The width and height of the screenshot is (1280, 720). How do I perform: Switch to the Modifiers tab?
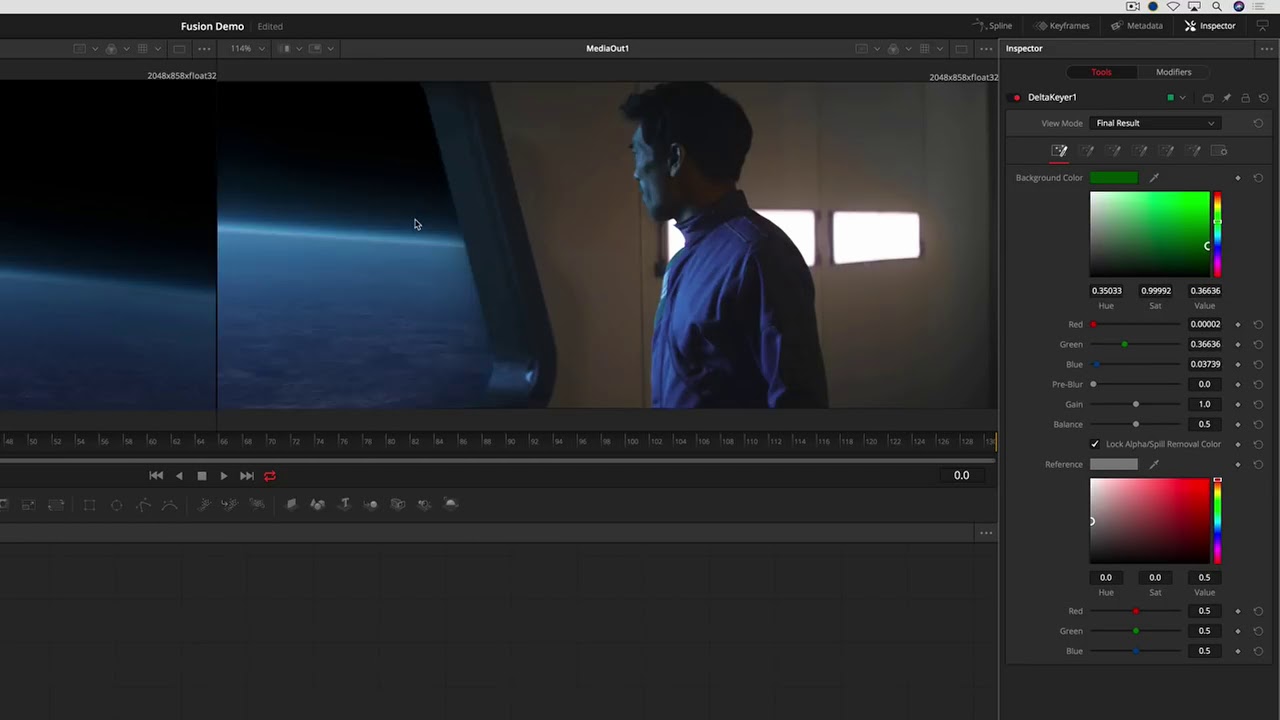point(1173,72)
